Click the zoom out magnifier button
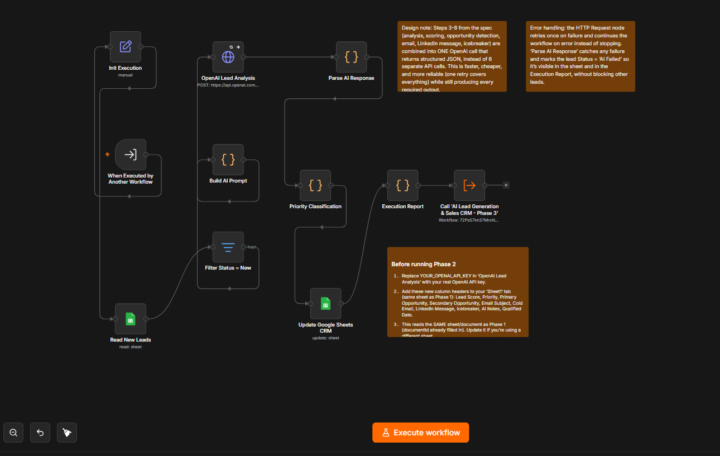This screenshot has width=720, height=456. click(13, 433)
